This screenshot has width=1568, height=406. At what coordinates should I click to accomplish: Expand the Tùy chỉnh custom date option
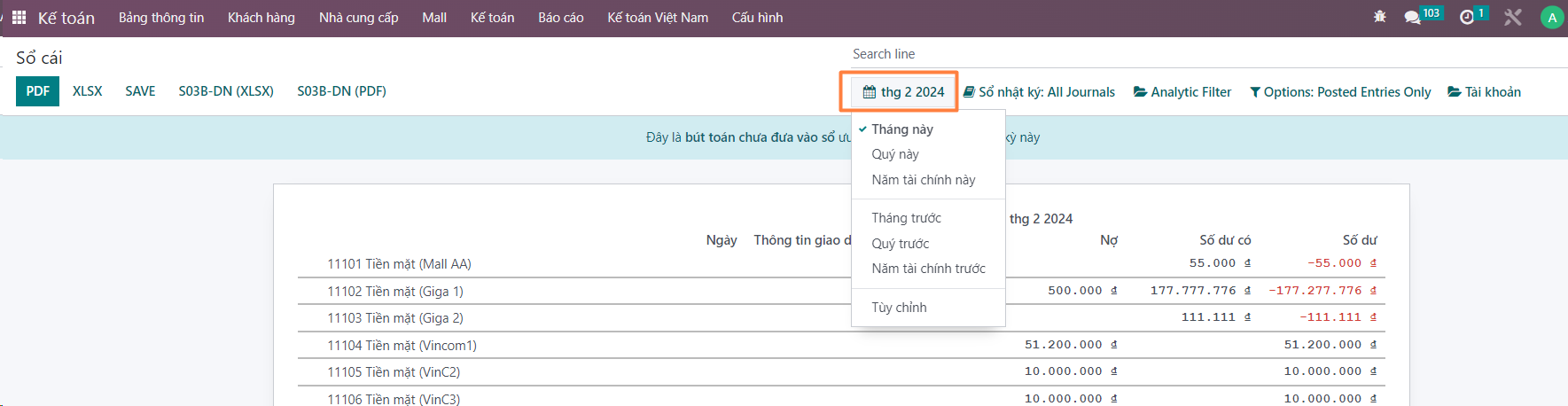click(928, 308)
